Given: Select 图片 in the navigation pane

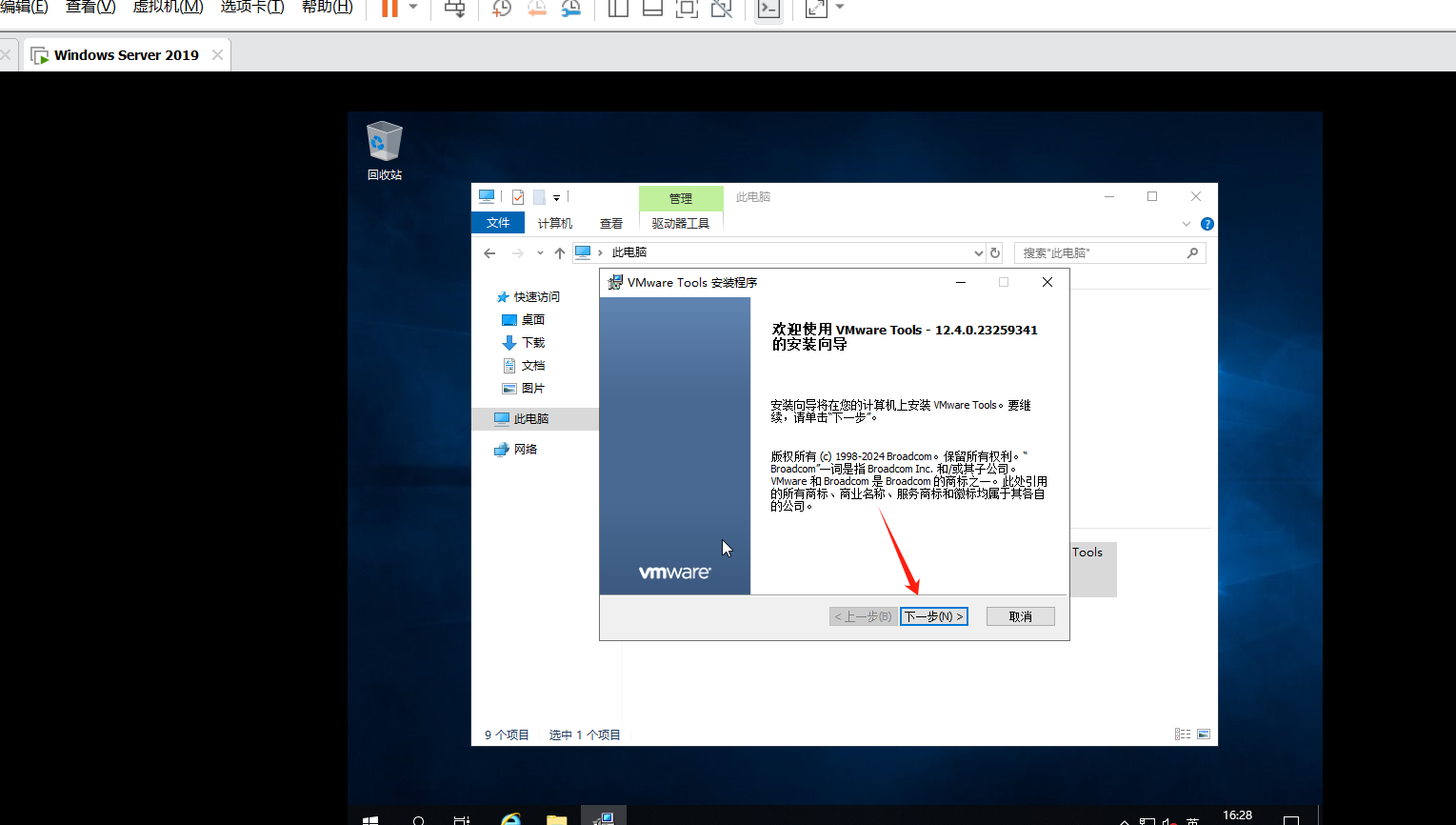Looking at the screenshot, I should 524,389.
